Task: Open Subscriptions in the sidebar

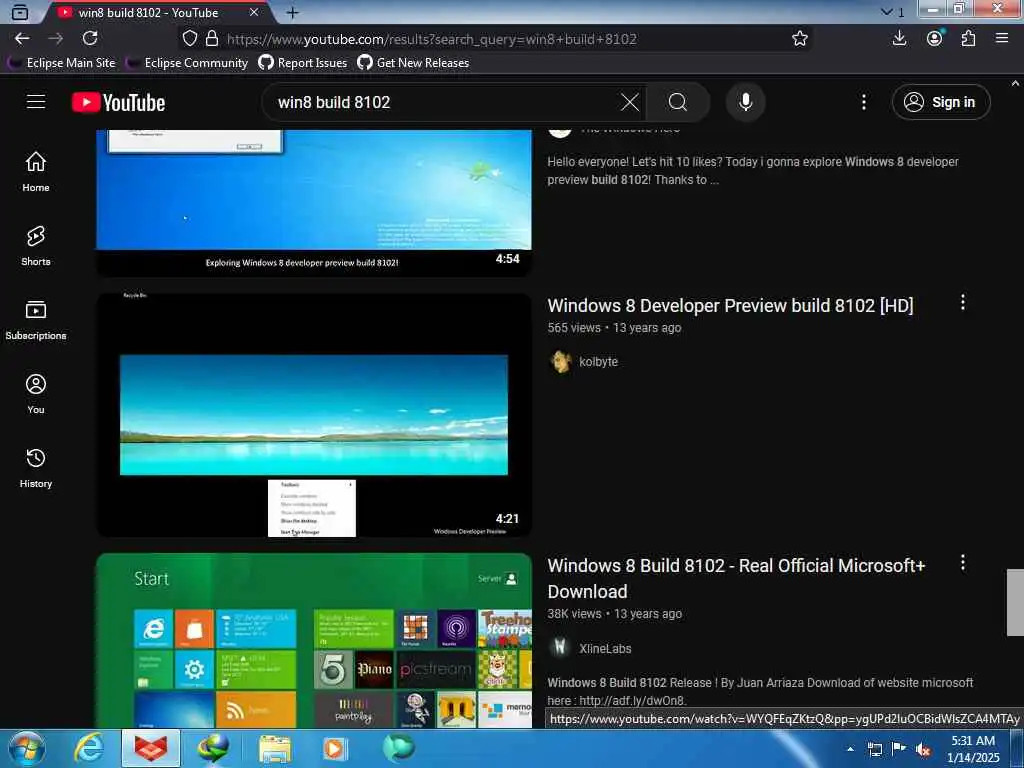Action: pos(36,319)
